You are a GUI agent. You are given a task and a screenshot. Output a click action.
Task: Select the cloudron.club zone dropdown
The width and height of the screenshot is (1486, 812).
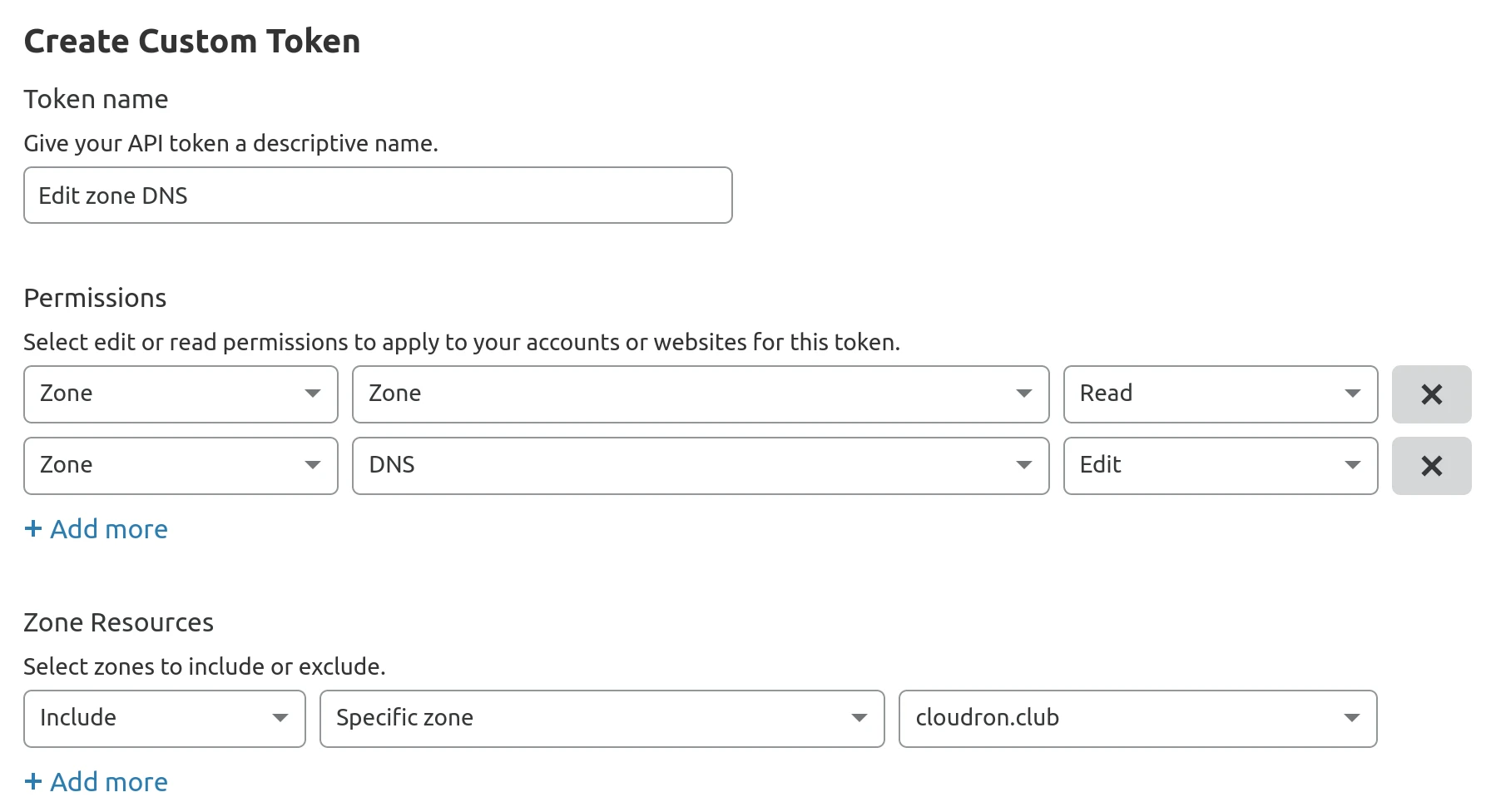pos(1137,719)
